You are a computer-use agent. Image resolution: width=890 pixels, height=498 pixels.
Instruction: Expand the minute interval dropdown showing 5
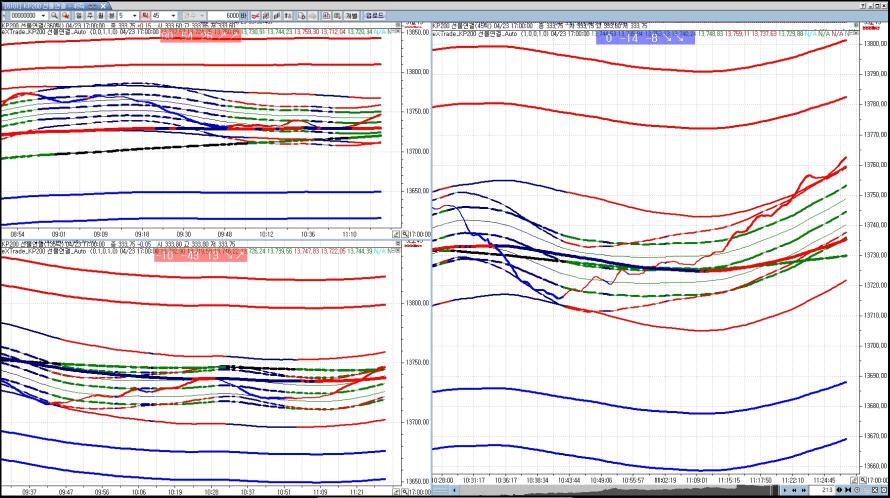click(136, 16)
